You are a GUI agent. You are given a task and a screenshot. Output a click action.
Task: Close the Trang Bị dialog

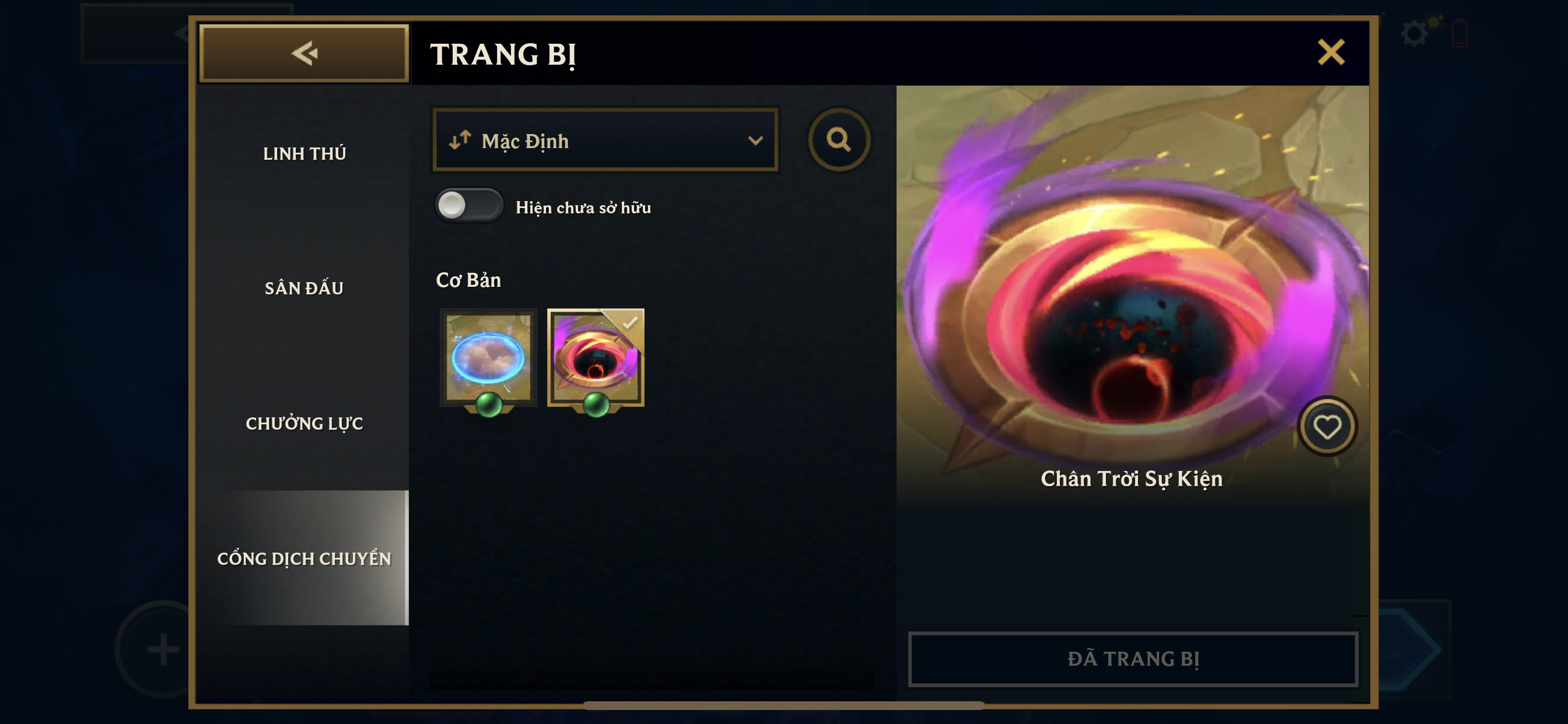coord(1331,52)
